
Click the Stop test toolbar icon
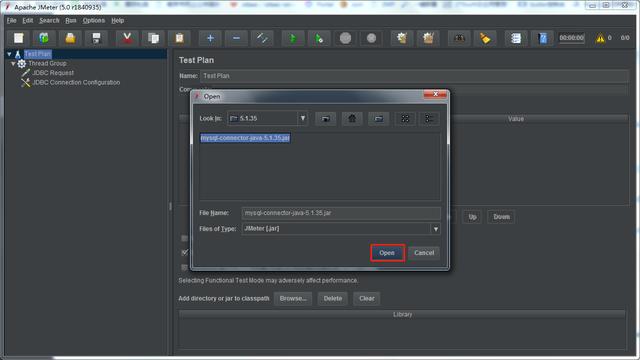[x=345, y=38]
